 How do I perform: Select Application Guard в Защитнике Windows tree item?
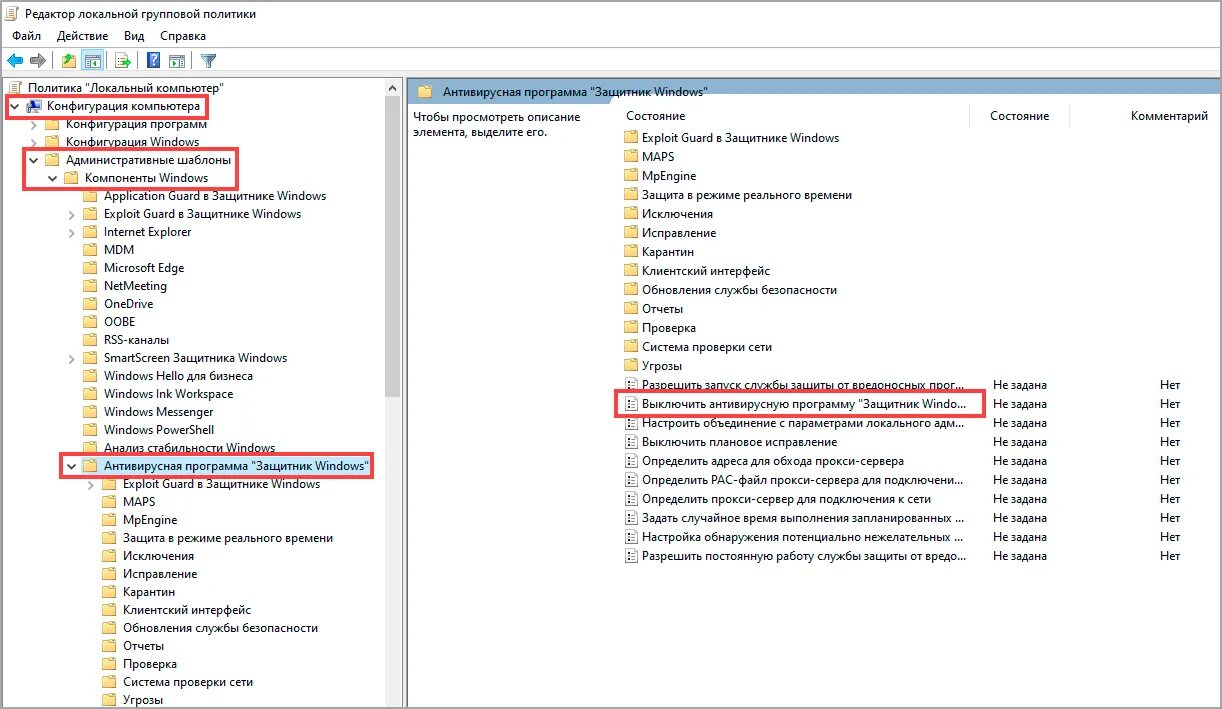point(215,196)
